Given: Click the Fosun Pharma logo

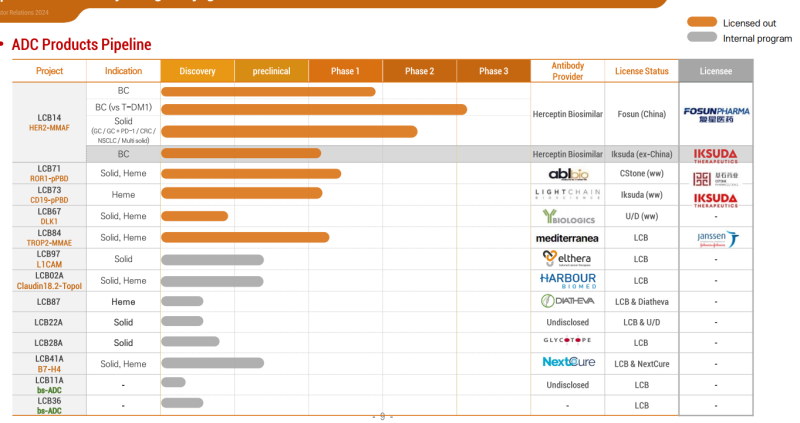Looking at the screenshot, I should pos(716,115).
